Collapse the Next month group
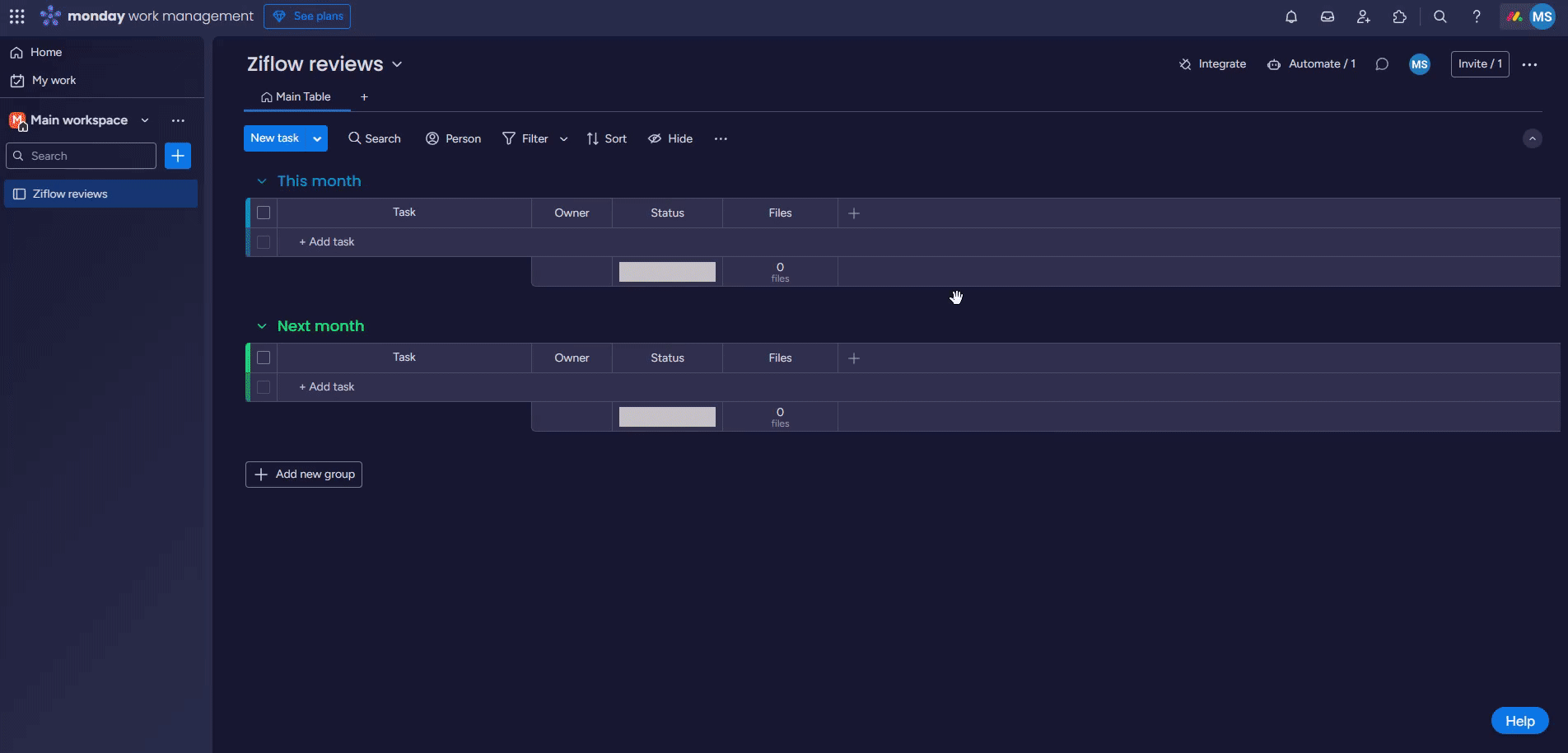Image resolution: width=1568 pixels, height=753 pixels. coord(262,326)
